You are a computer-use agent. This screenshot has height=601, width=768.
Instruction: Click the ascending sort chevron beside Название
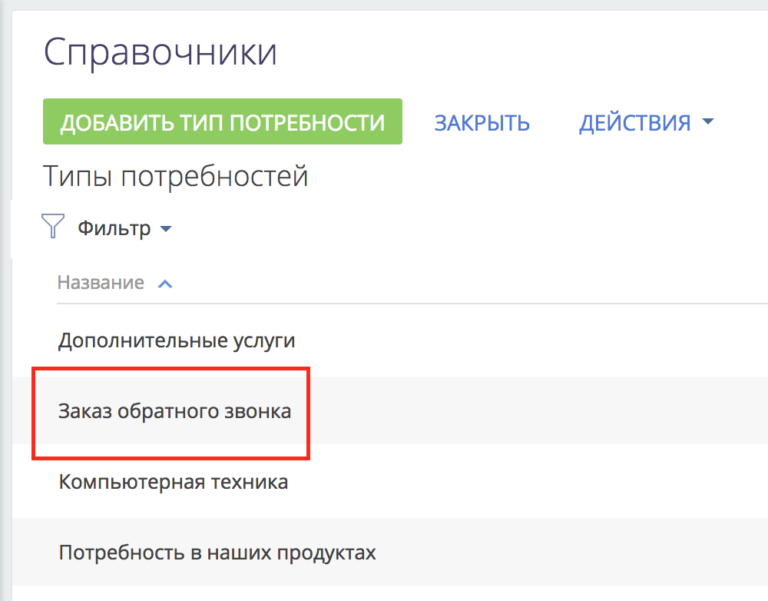[x=165, y=284]
